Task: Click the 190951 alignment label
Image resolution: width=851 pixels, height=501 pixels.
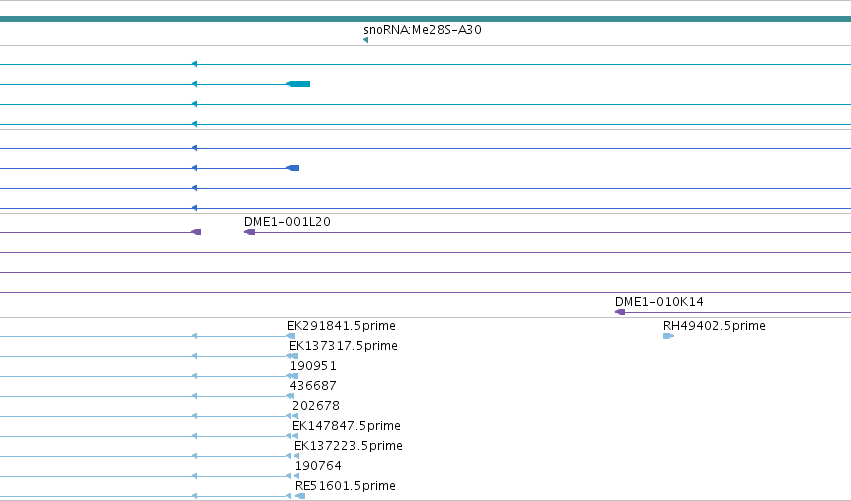Action: (313, 366)
